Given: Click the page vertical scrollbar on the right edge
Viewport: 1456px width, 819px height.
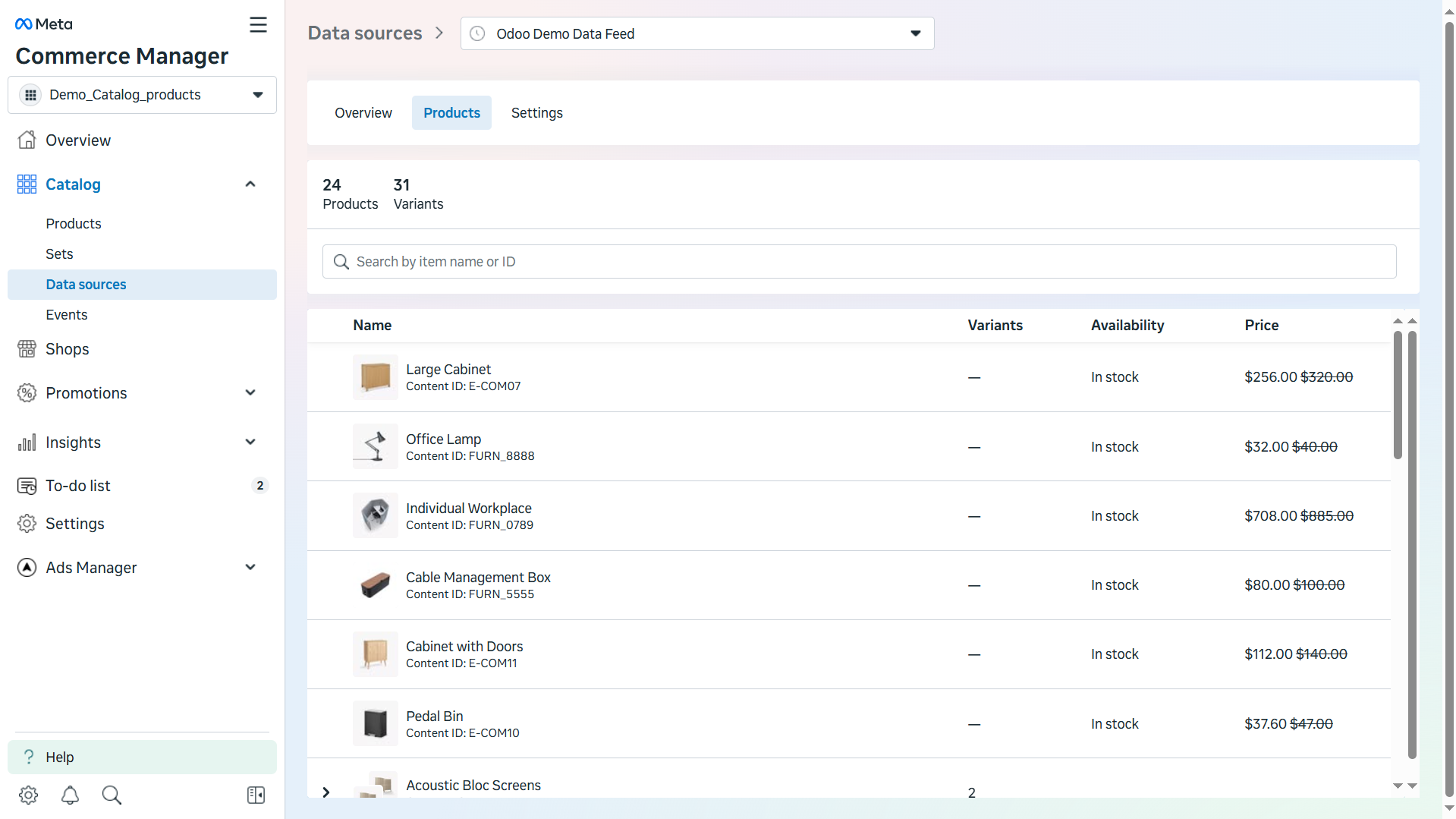Looking at the screenshot, I should (x=1449, y=410).
